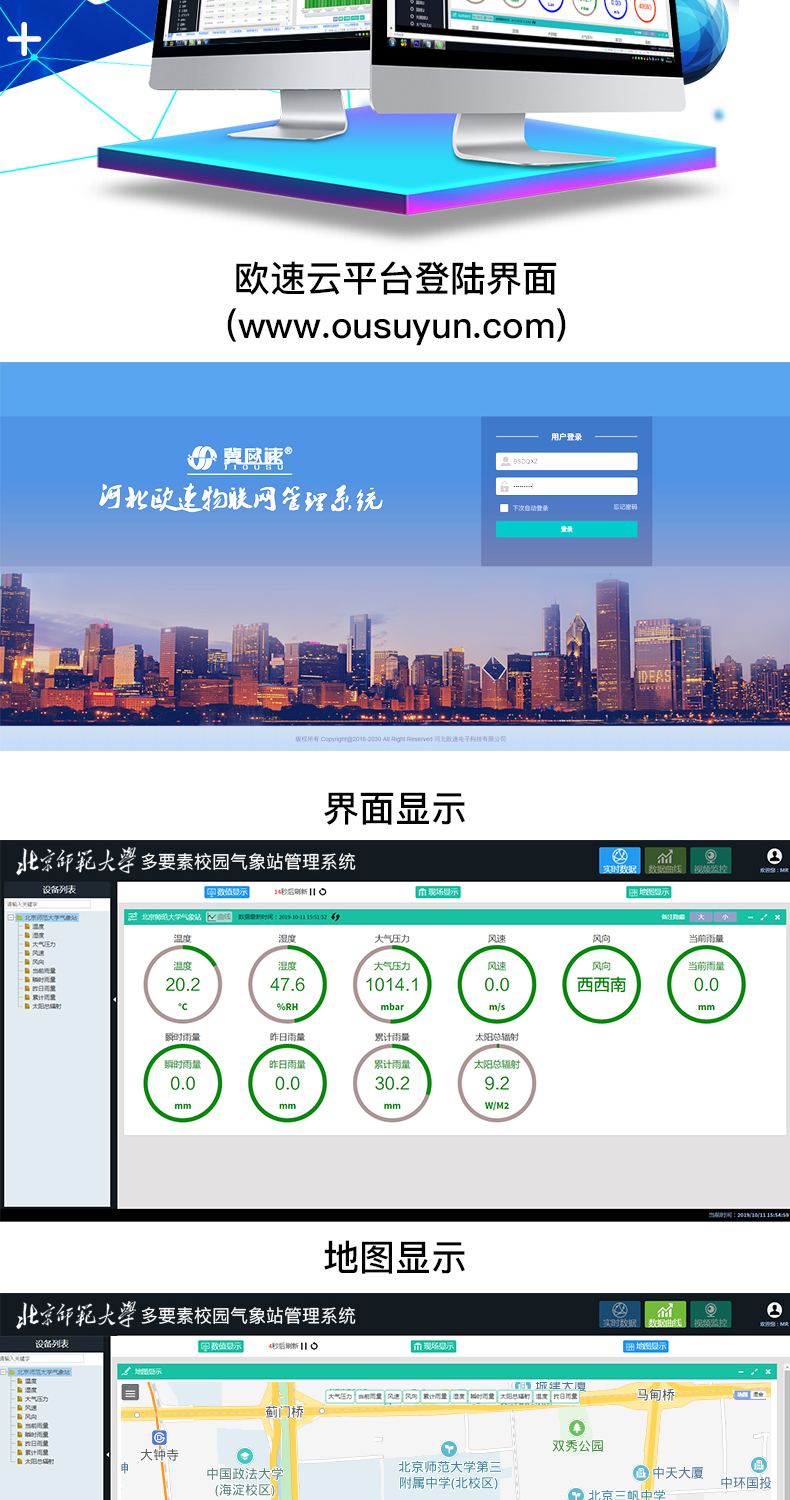
Task: Pause the 14秒 refresh countdown in gauge dashboard
Action: click(x=312, y=892)
